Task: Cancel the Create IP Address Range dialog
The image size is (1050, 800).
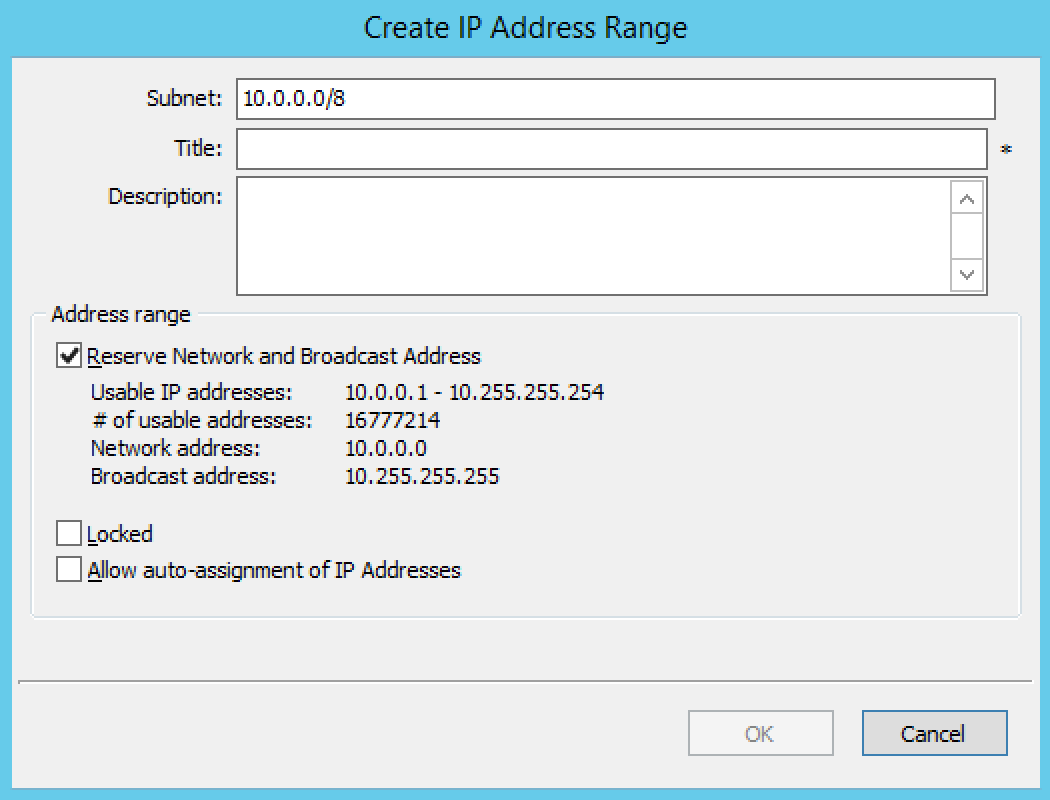Action: click(x=933, y=734)
